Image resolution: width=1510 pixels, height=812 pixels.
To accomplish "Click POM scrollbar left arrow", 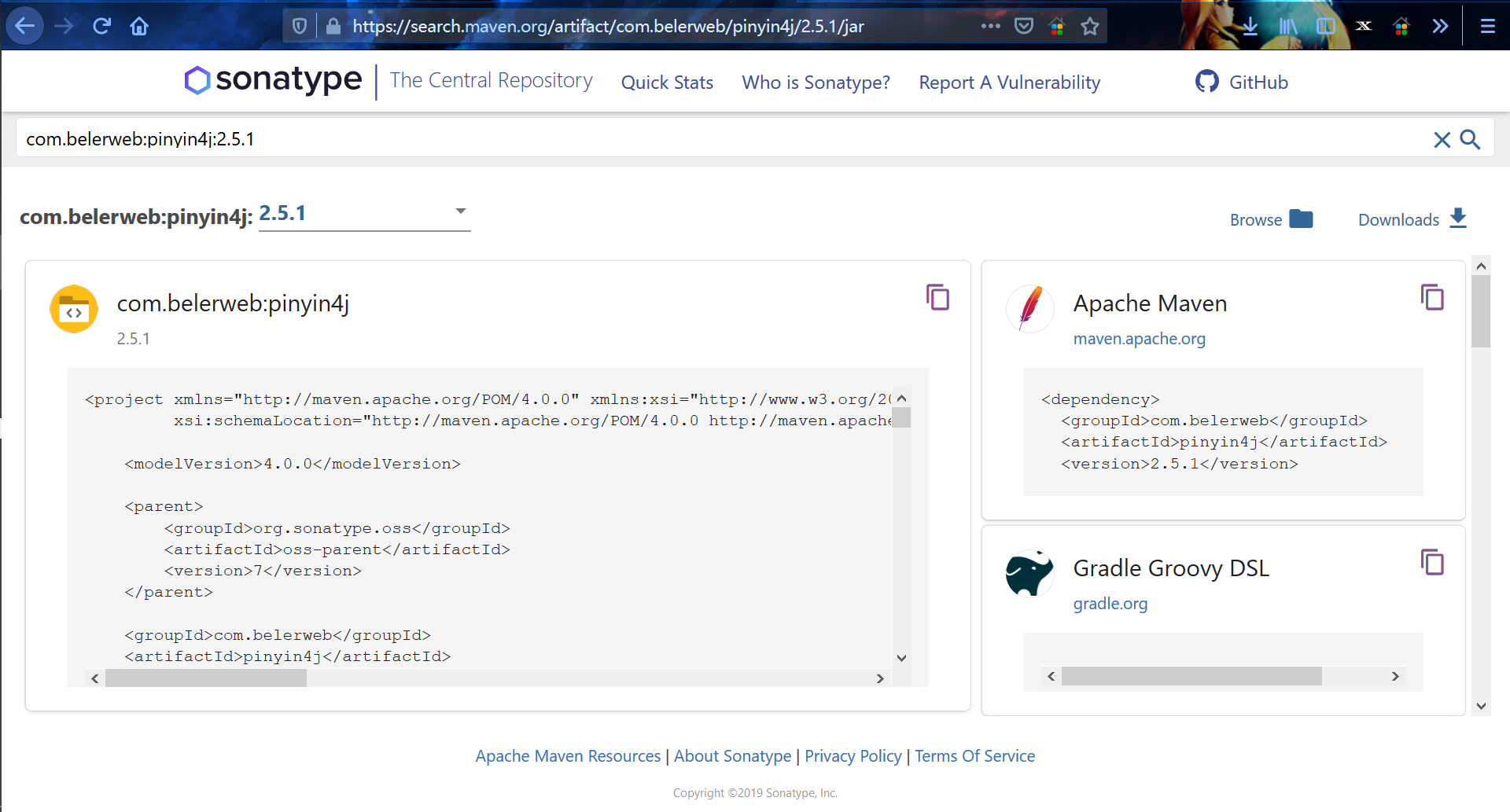I will tap(95, 678).
